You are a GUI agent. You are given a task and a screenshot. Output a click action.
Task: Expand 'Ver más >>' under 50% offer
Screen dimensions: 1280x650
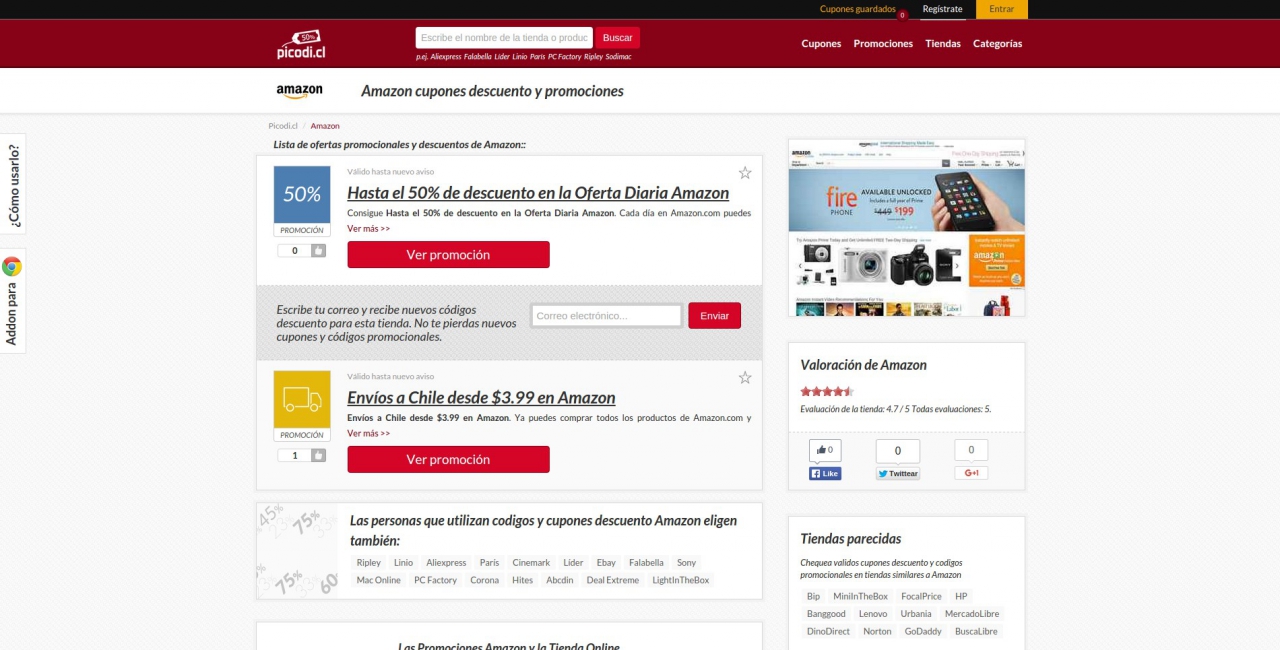pos(368,229)
